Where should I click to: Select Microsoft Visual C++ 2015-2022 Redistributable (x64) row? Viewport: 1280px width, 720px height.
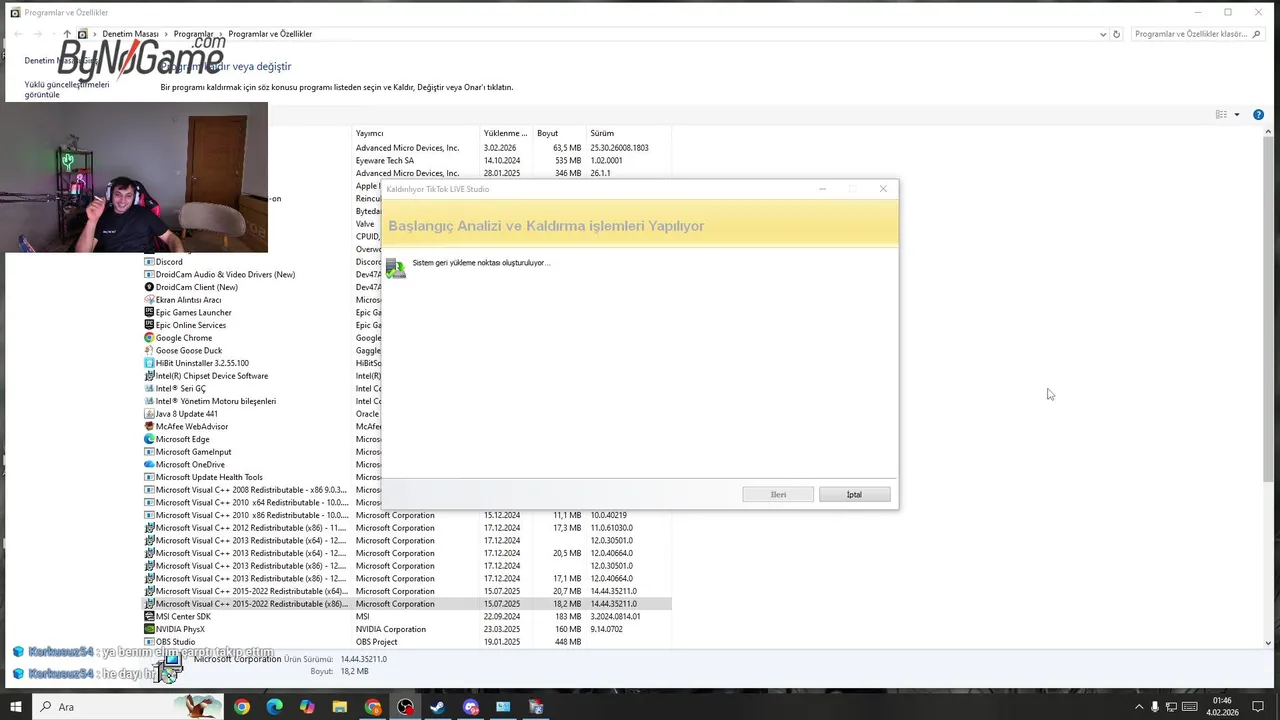click(x=407, y=591)
